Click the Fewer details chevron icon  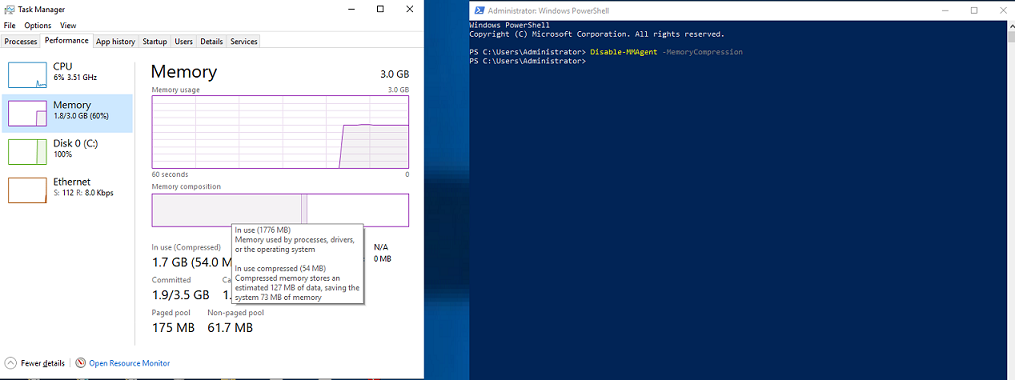point(11,363)
